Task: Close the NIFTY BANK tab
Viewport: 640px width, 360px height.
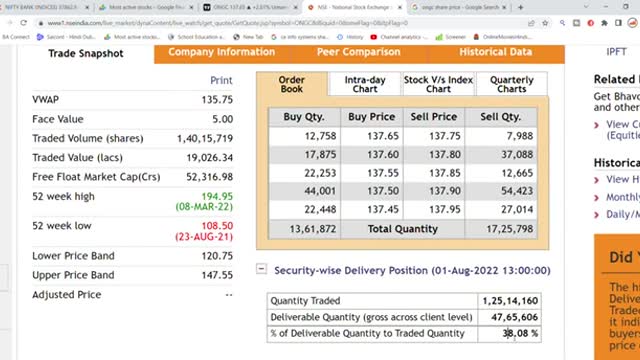Action: pyautogui.click(x=87, y=7)
